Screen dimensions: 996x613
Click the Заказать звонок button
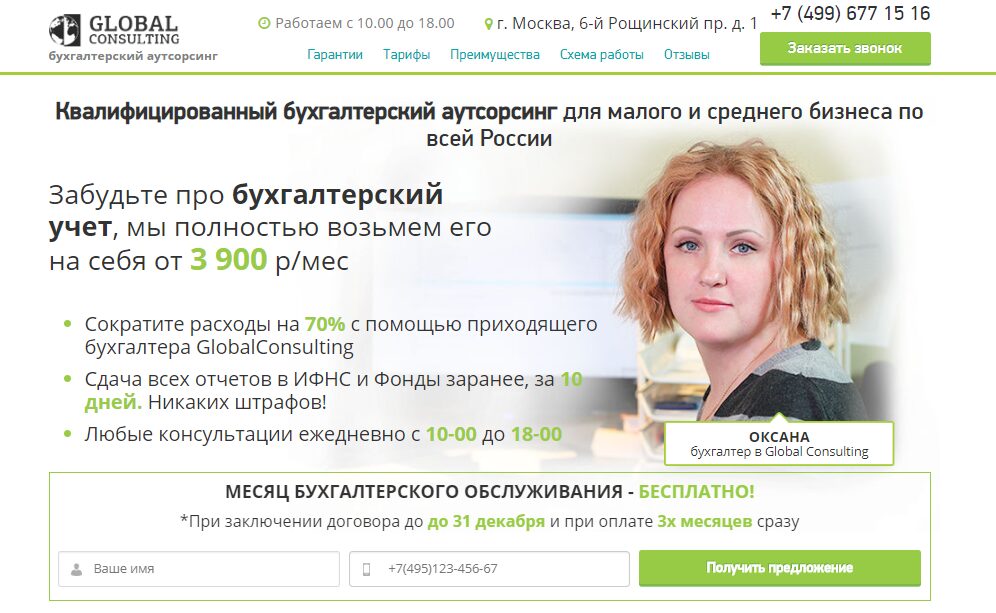[x=845, y=48]
